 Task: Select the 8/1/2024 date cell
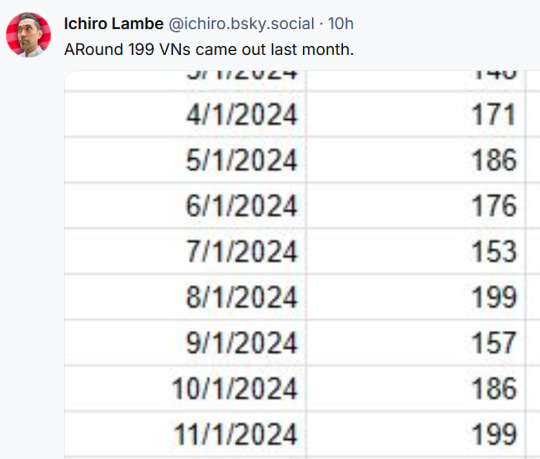185,297
